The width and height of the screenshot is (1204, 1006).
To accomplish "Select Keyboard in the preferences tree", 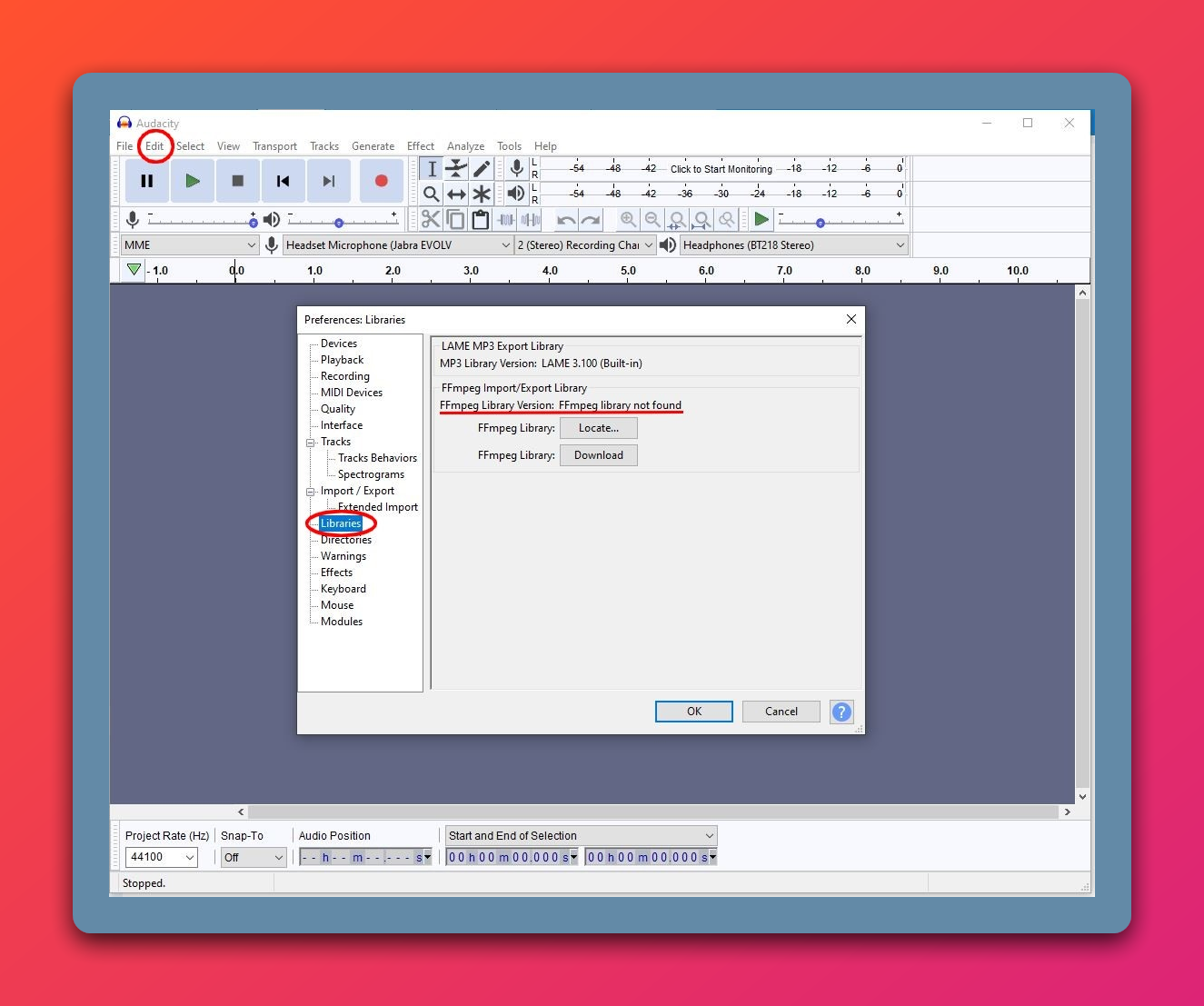I will click(343, 589).
